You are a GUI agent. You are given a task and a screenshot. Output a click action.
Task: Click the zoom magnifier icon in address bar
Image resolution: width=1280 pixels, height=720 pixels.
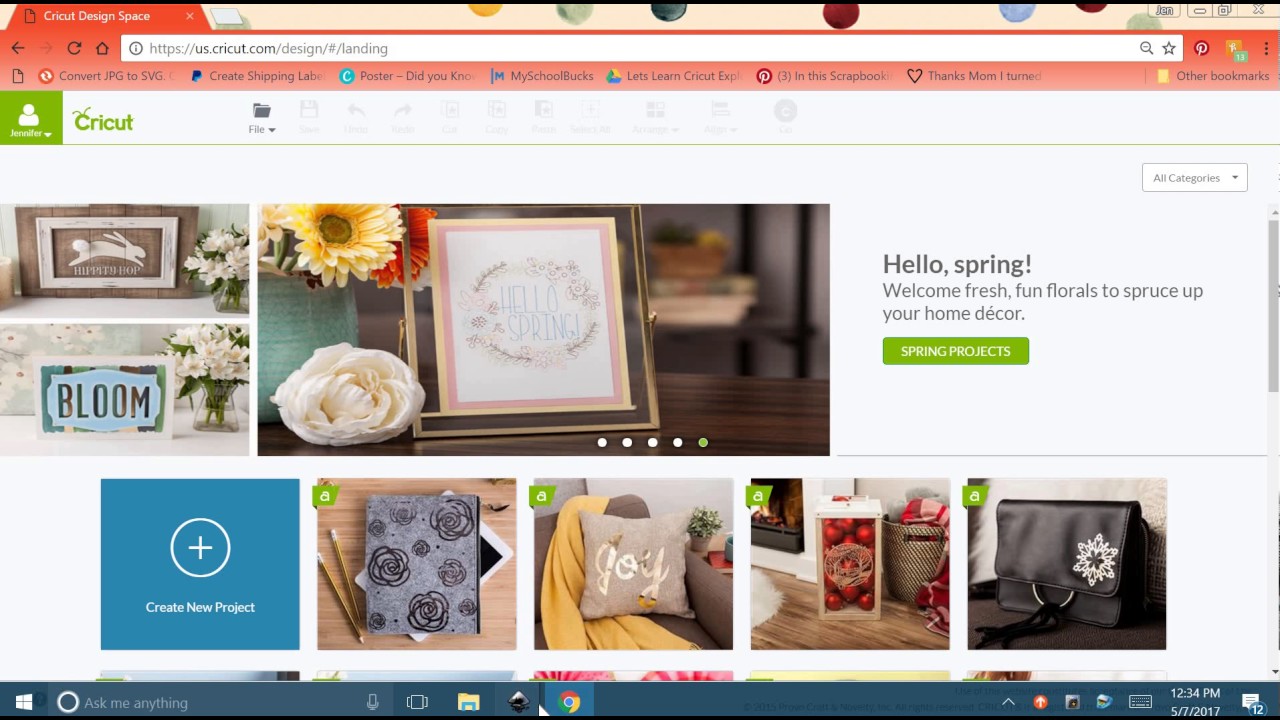(x=1146, y=48)
